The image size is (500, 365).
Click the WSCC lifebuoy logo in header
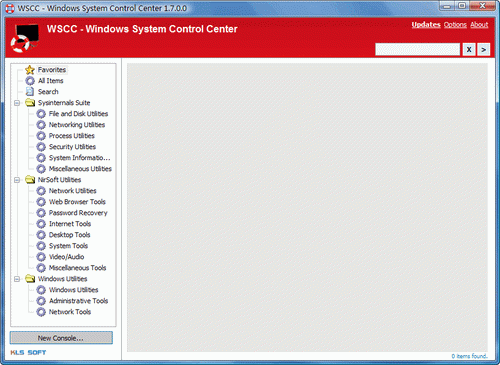click(24, 39)
